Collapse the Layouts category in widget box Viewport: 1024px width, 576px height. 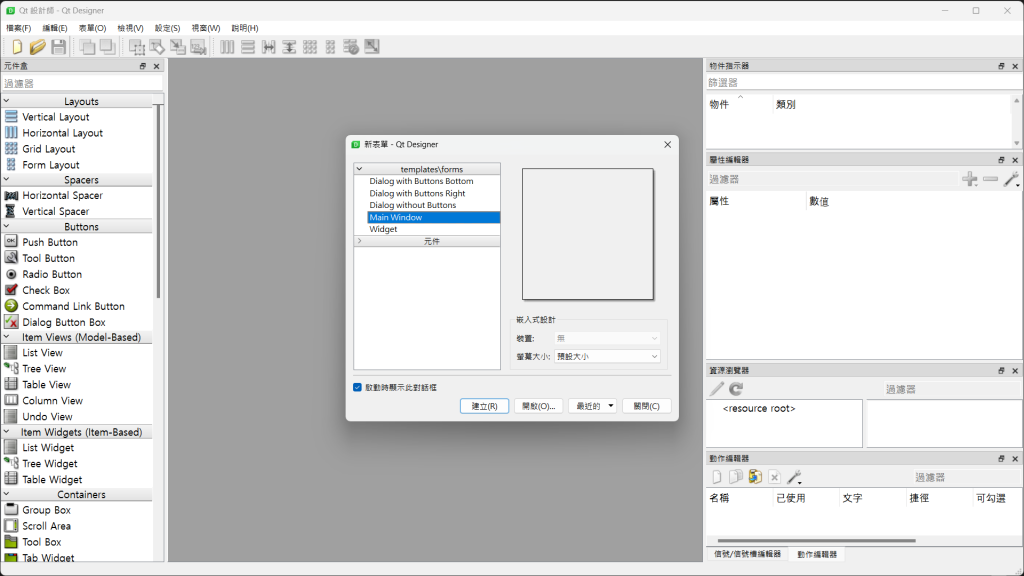tap(7, 101)
